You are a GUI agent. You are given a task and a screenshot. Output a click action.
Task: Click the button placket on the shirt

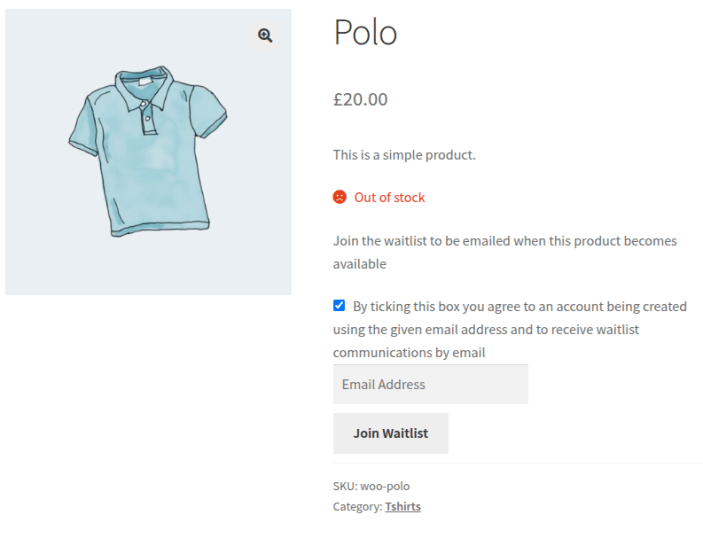click(147, 115)
